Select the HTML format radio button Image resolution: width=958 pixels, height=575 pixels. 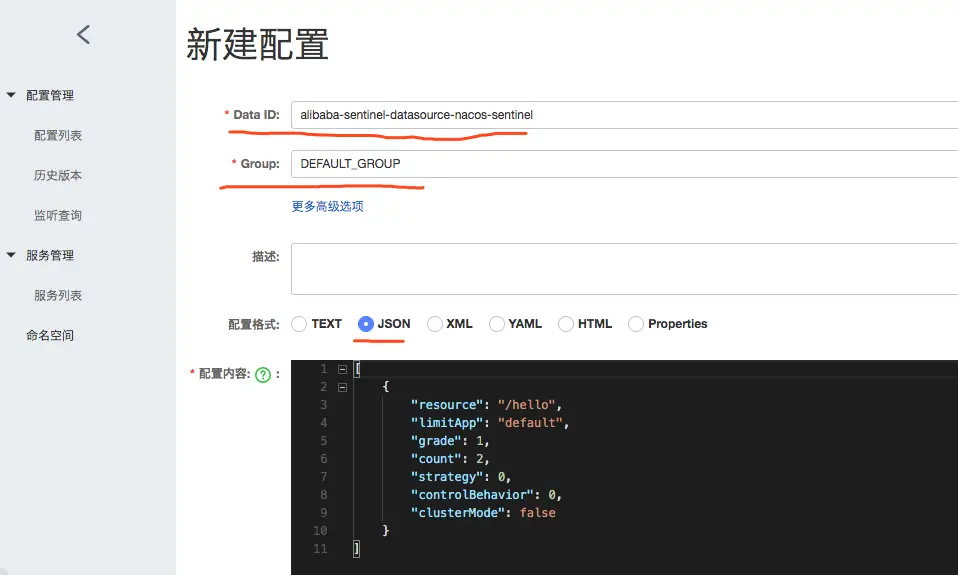click(566, 324)
